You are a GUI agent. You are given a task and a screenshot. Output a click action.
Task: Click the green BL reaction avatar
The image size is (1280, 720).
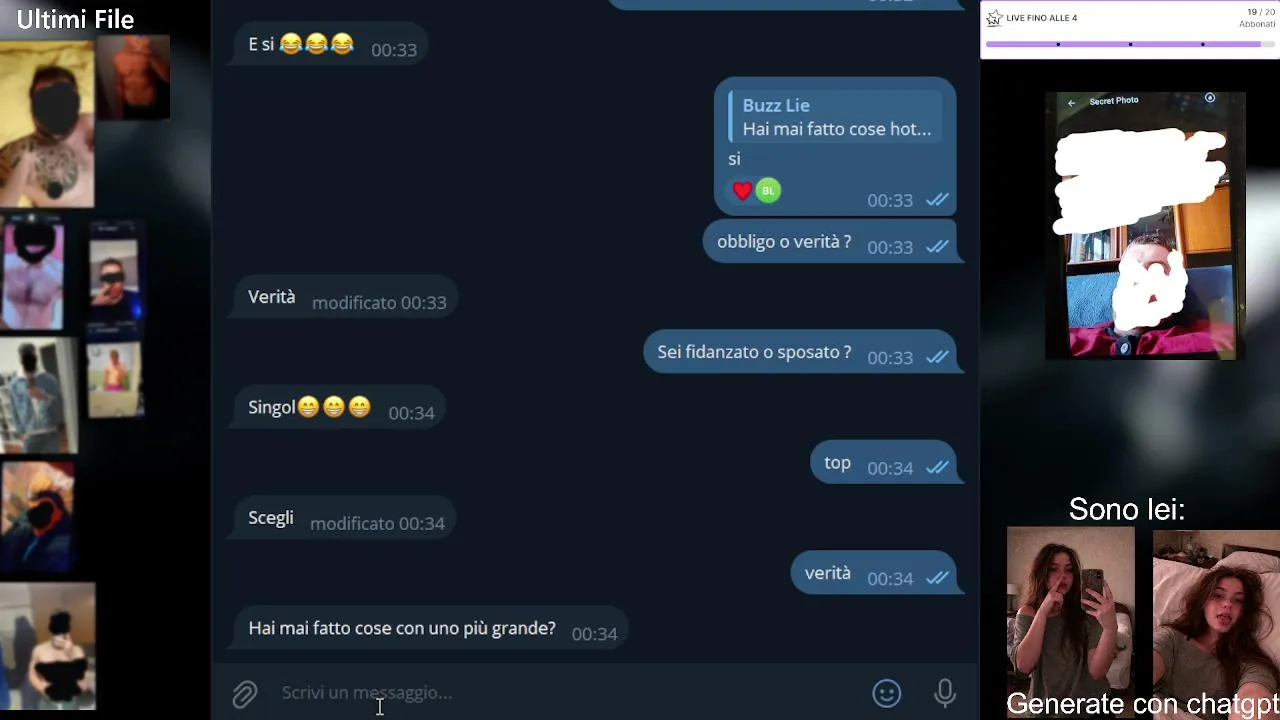tap(768, 190)
